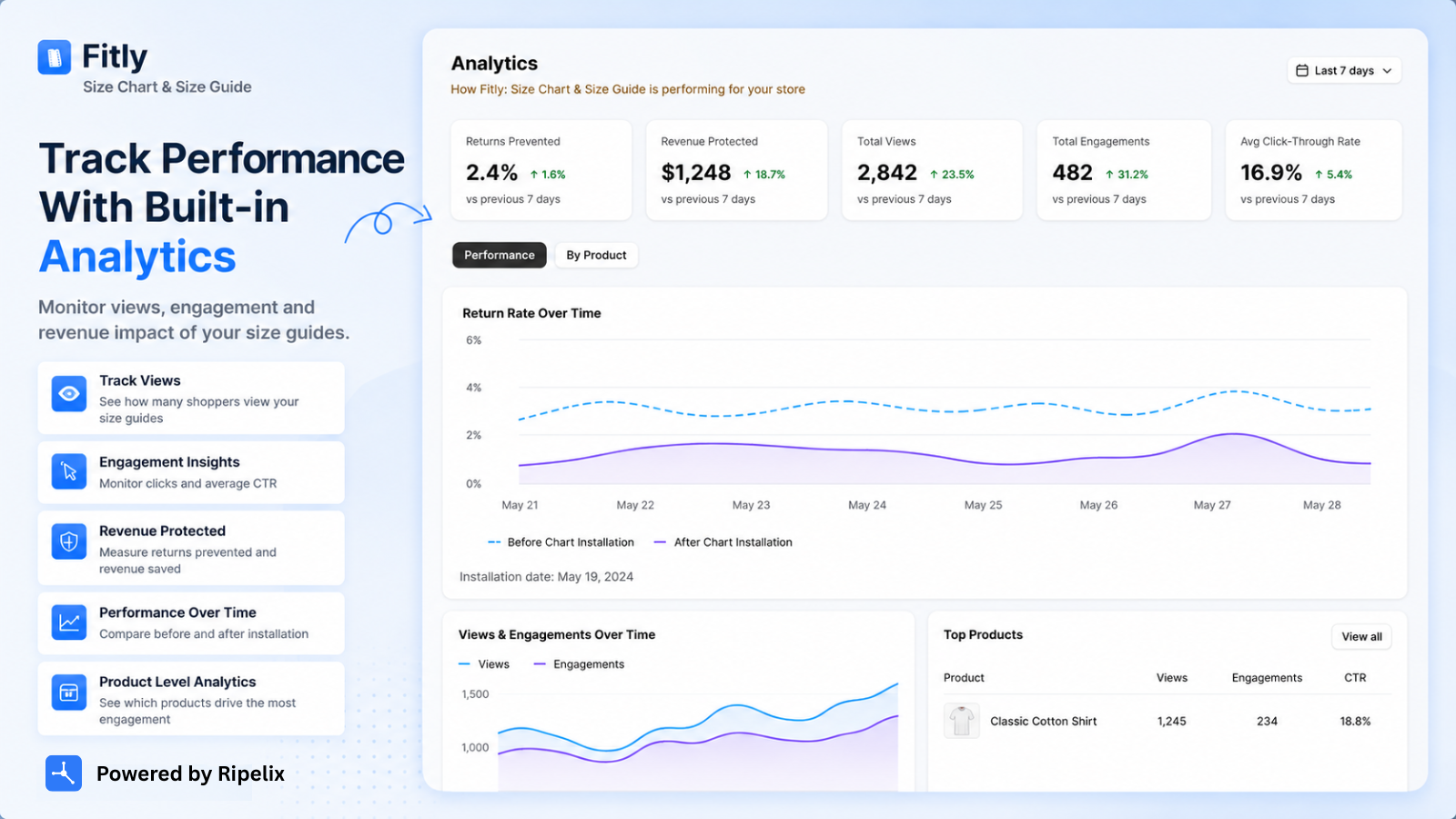Toggle the Before Chart Installation legend
Screen dimensions: 1456x819
point(561,542)
